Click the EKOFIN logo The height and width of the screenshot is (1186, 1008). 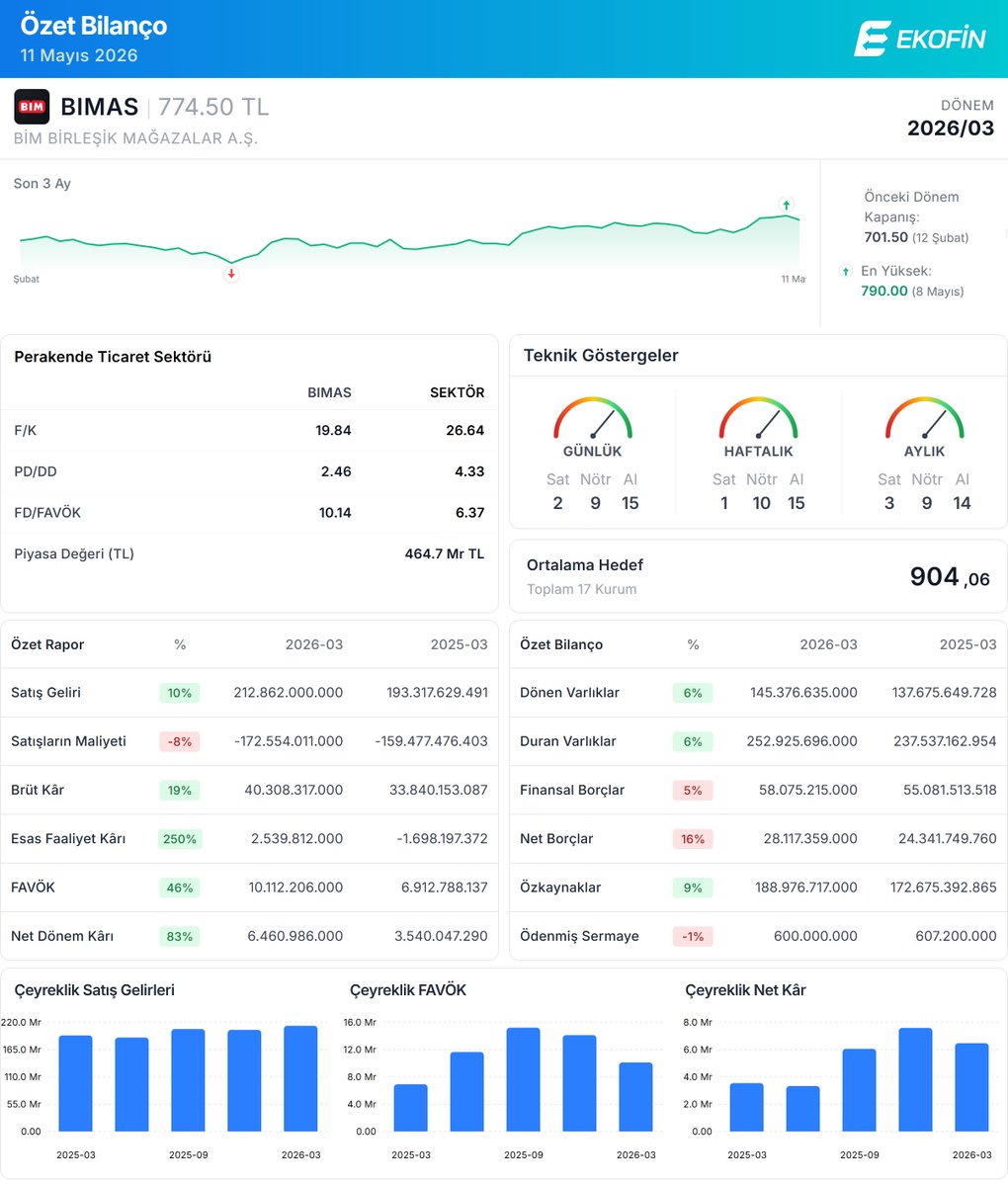click(920, 39)
